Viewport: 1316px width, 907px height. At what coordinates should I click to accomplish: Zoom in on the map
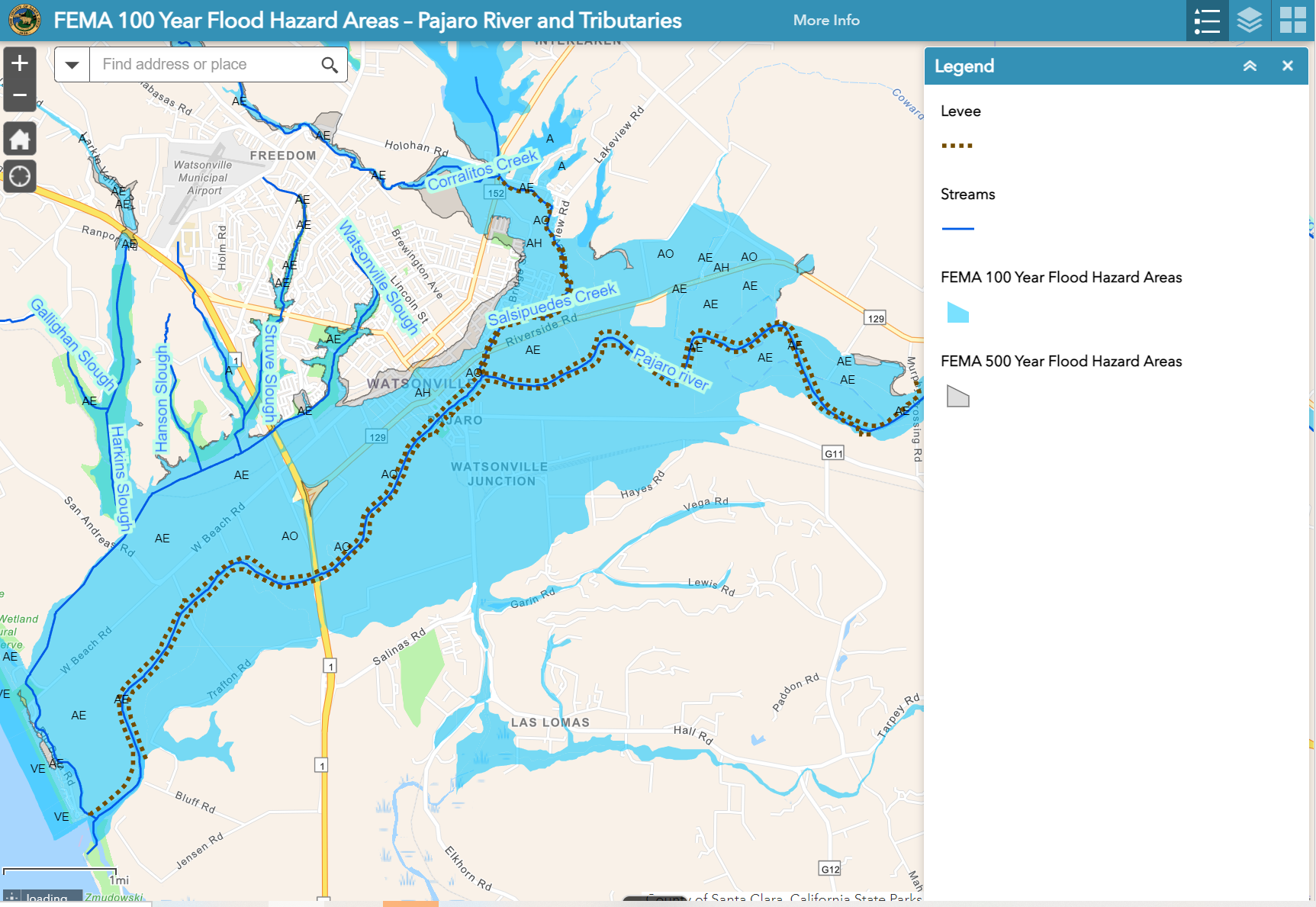20,63
